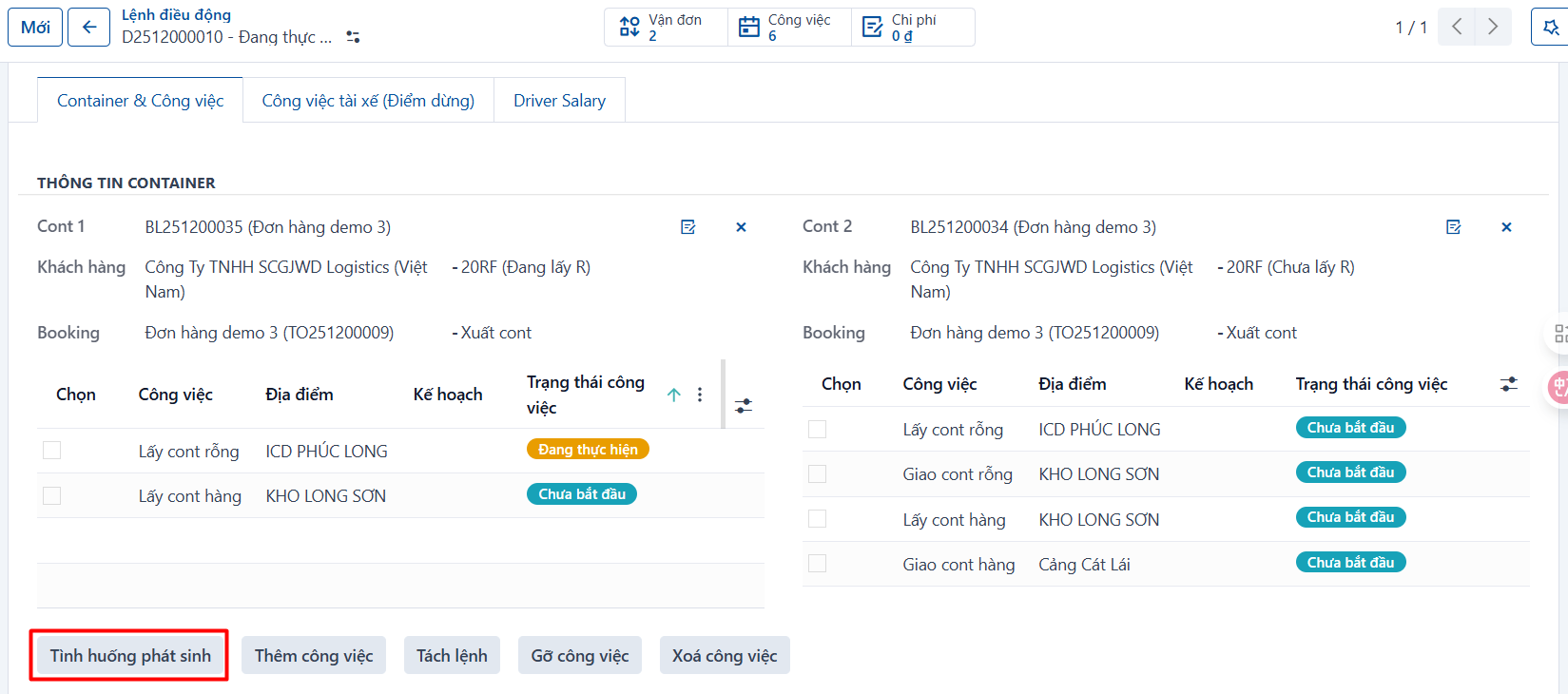Tick checkbox for Cont 1 Lấy cont hàng
Image resolution: width=1568 pixels, height=694 pixels.
click(x=52, y=495)
